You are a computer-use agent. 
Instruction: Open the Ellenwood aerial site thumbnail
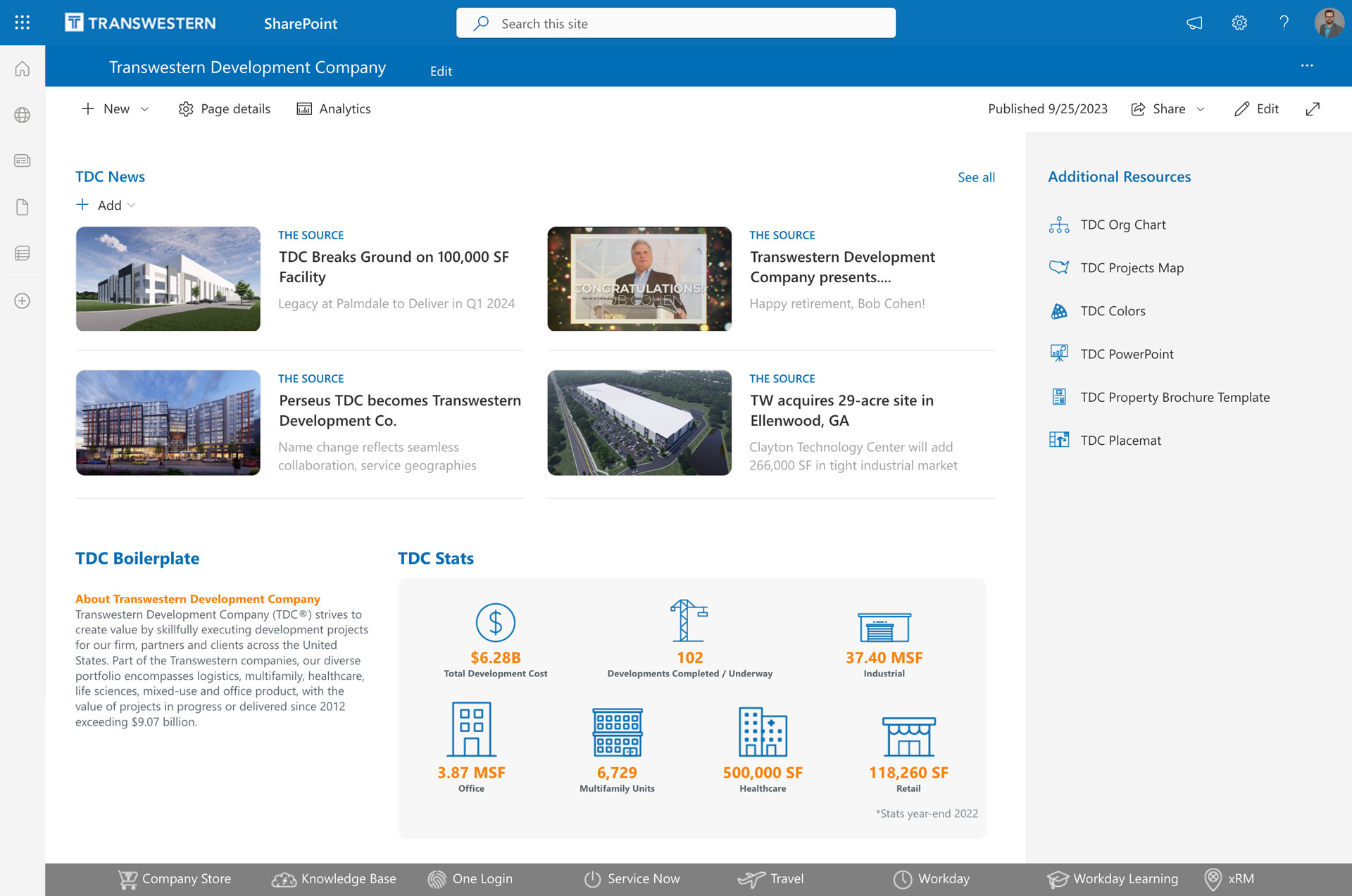(639, 422)
